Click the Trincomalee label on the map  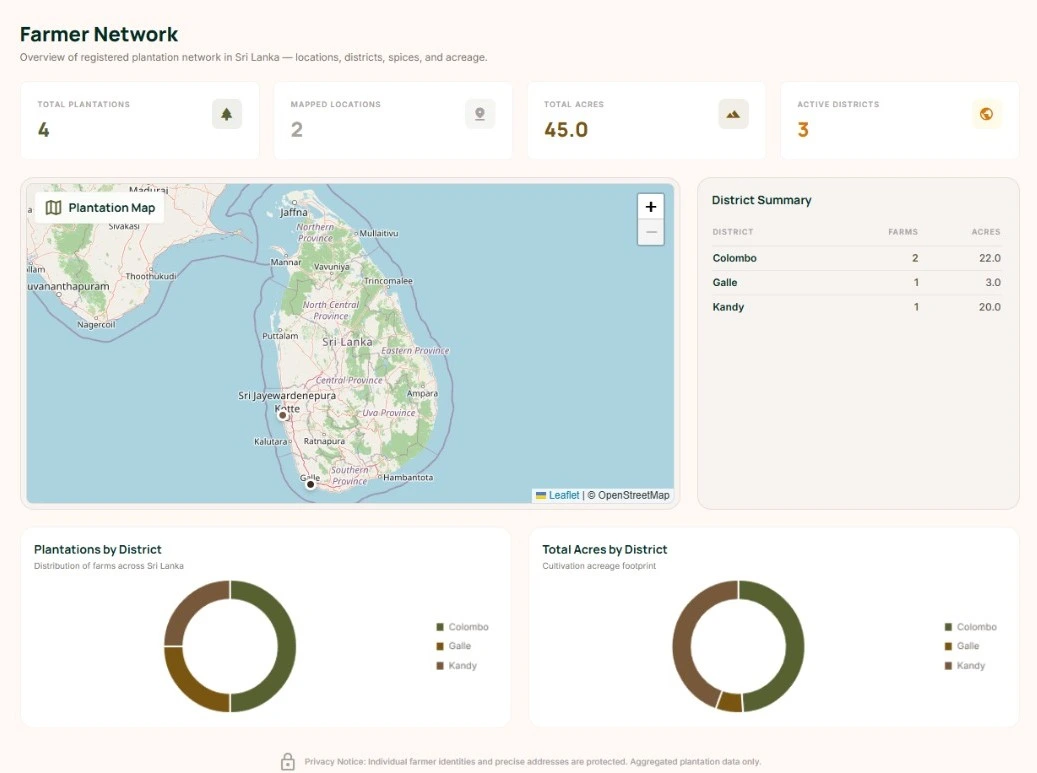(x=388, y=281)
